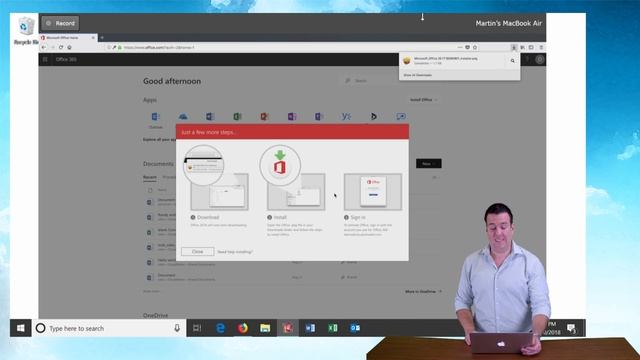The image size is (640, 360).
Task: Open the account profile avatar
Action: 540,60
